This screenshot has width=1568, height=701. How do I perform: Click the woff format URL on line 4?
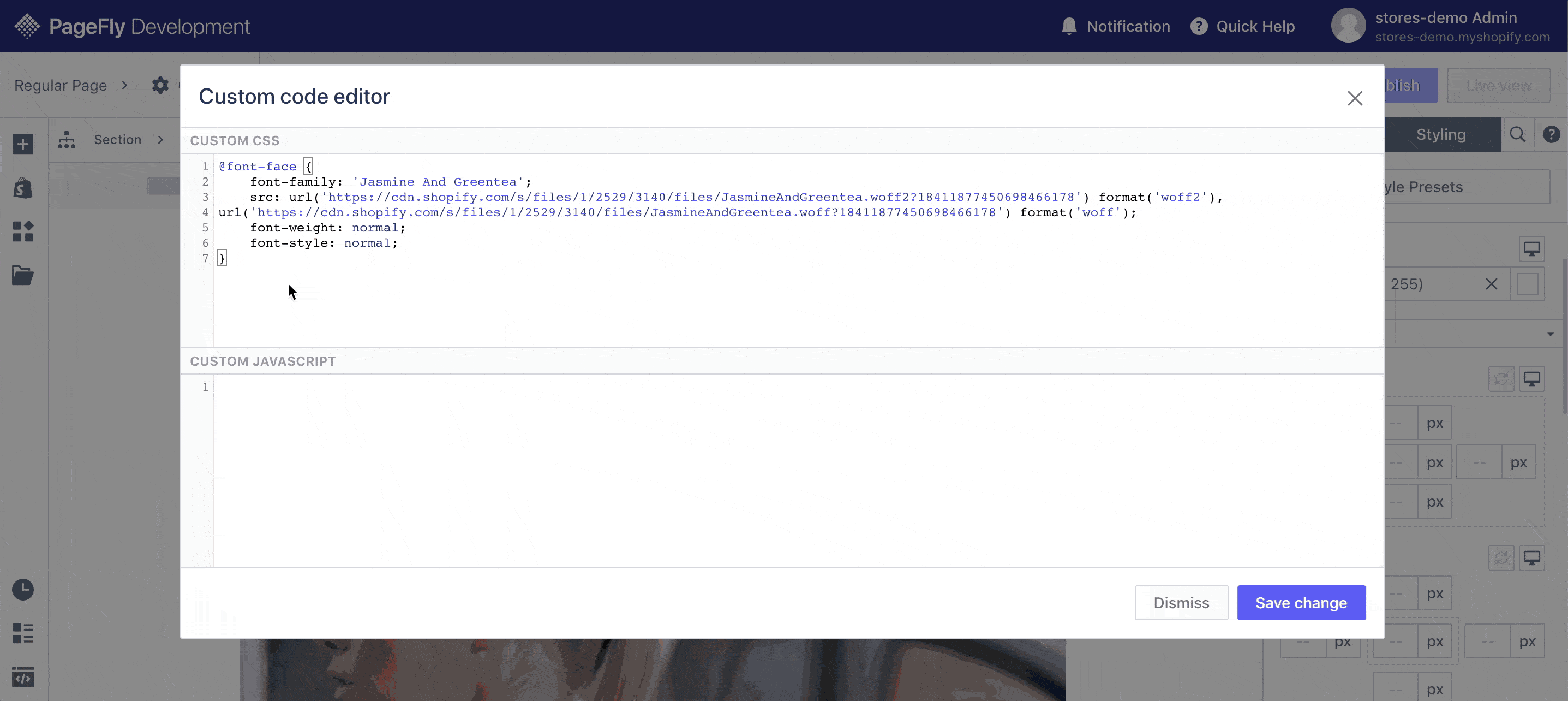tap(626, 212)
